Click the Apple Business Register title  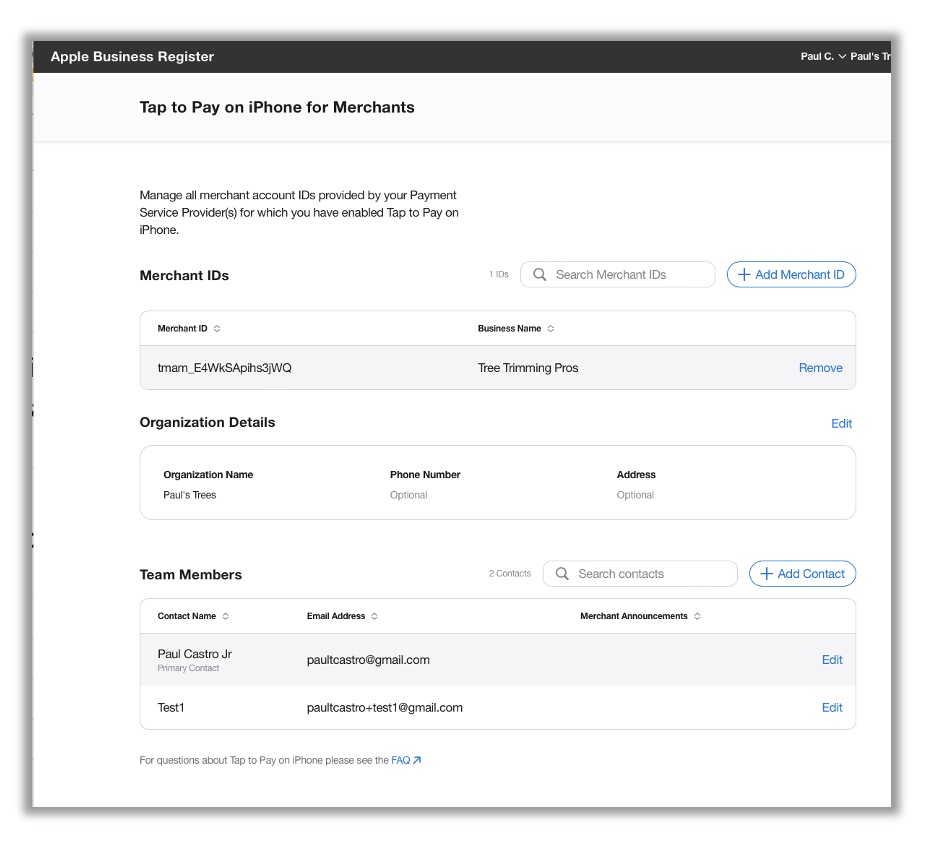click(132, 57)
